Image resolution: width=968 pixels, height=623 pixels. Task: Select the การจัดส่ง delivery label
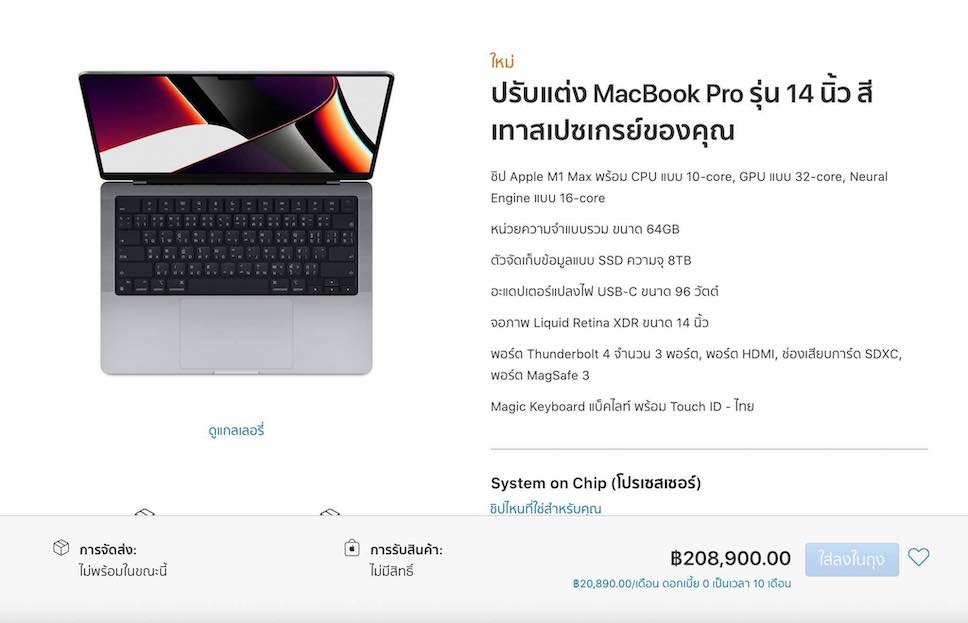tap(108, 550)
